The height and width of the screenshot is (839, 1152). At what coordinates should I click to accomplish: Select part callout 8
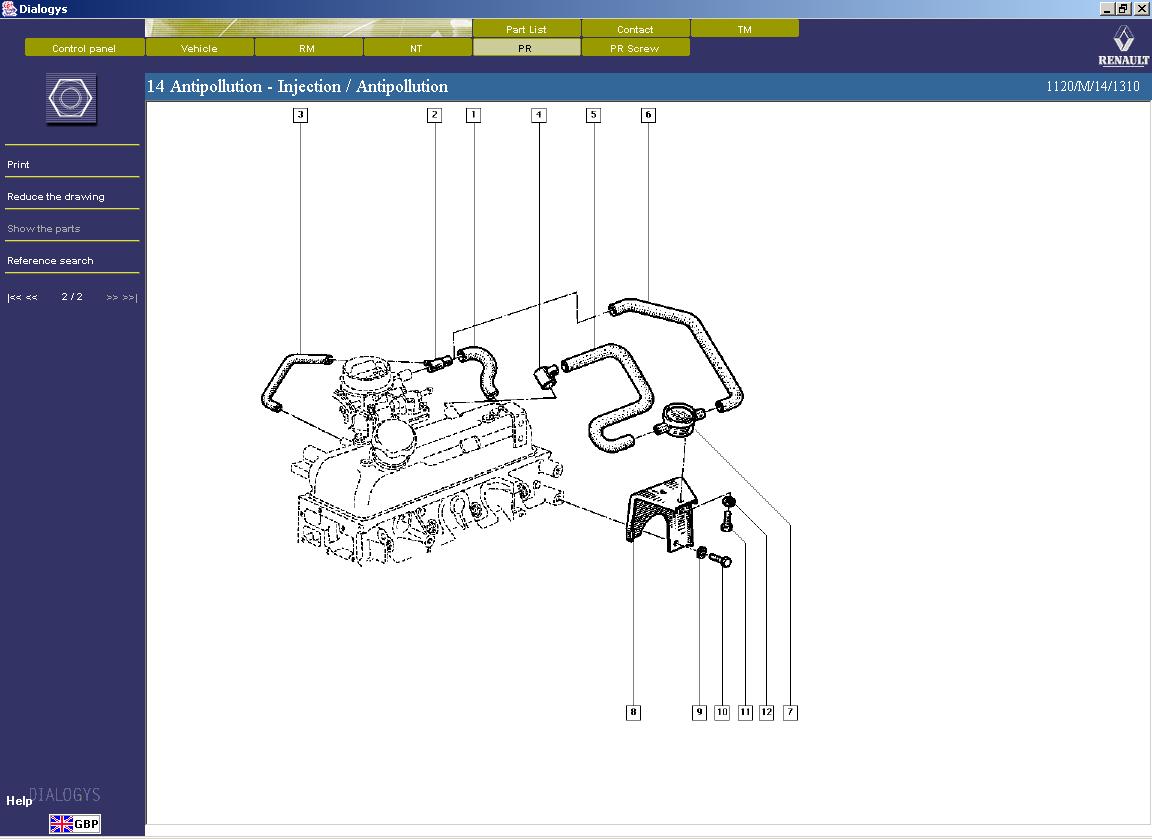[x=633, y=712]
